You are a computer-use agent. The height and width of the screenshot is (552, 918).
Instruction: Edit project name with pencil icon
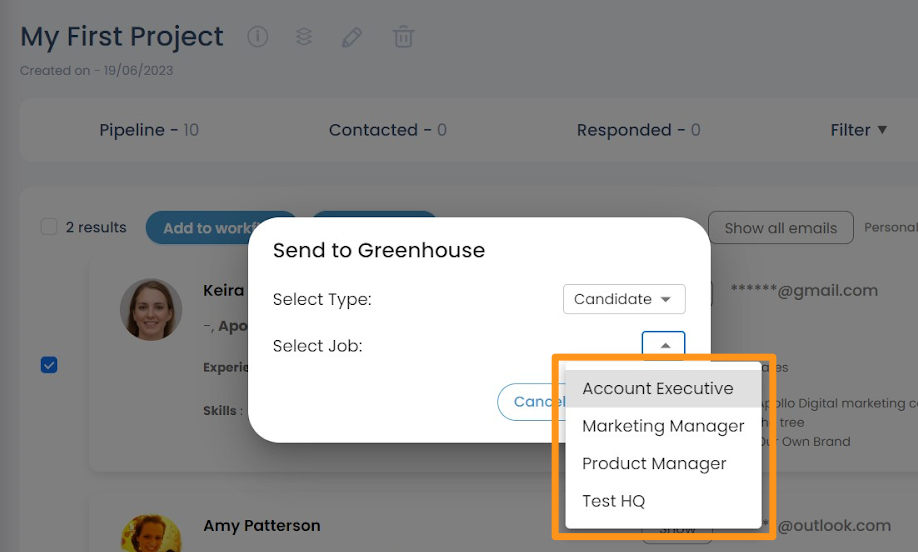(352, 37)
